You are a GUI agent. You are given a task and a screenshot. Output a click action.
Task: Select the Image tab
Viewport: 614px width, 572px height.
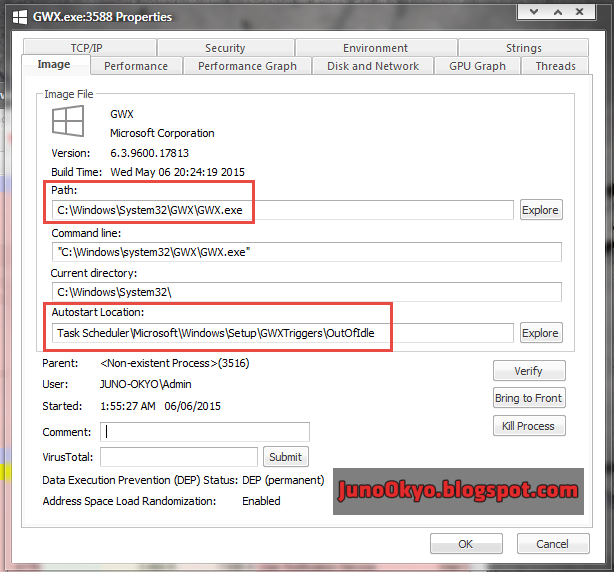[x=54, y=64]
